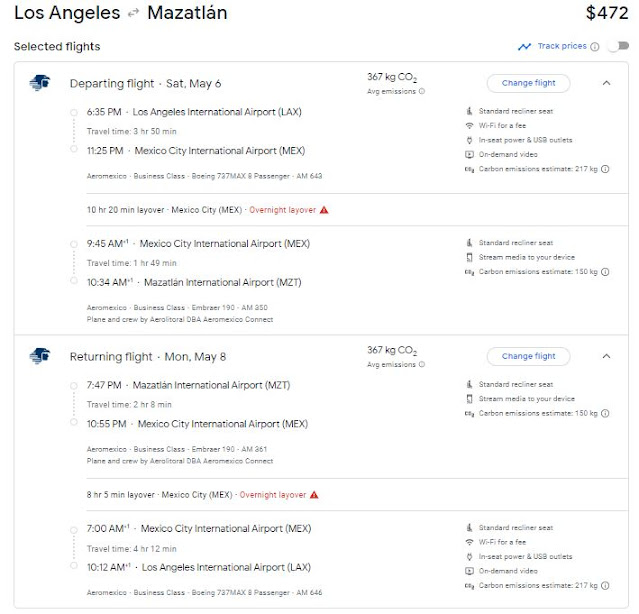The height and width of the screenshot is (614, 639).
Task: Collapse the departing flight details
Action: click(x=606, y=83)
